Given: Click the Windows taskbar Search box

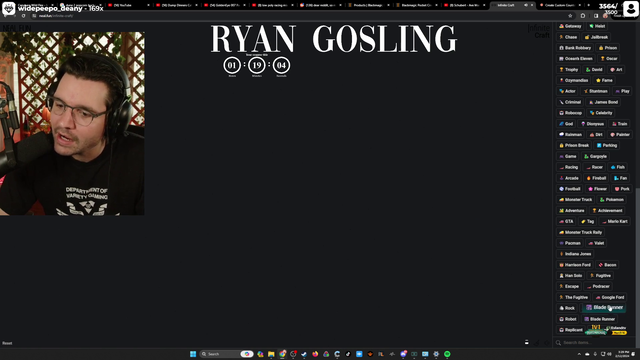Looking at the screenshot, I should 227,354.
